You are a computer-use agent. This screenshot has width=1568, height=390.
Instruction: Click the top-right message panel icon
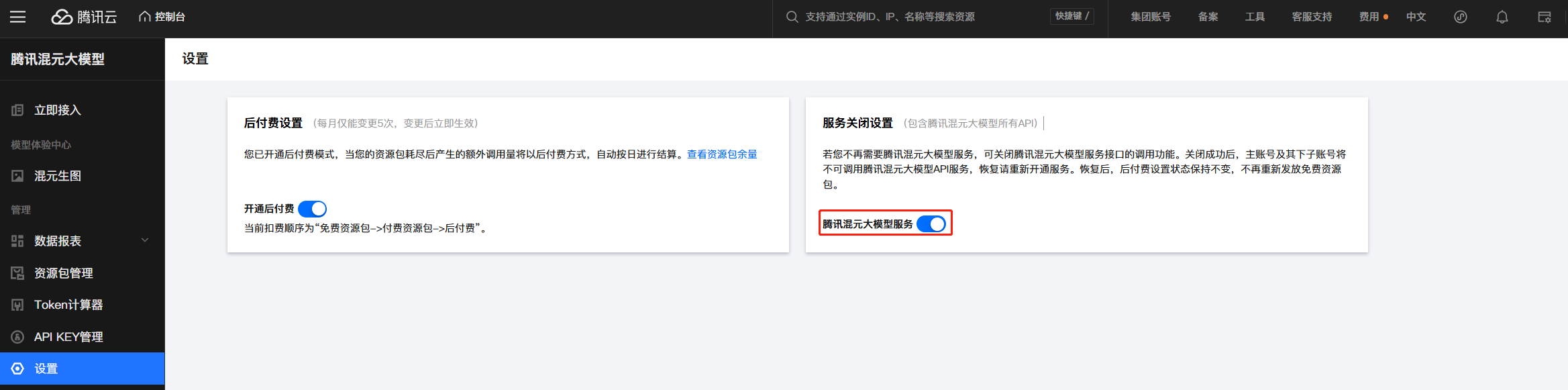pos(1545,17)
